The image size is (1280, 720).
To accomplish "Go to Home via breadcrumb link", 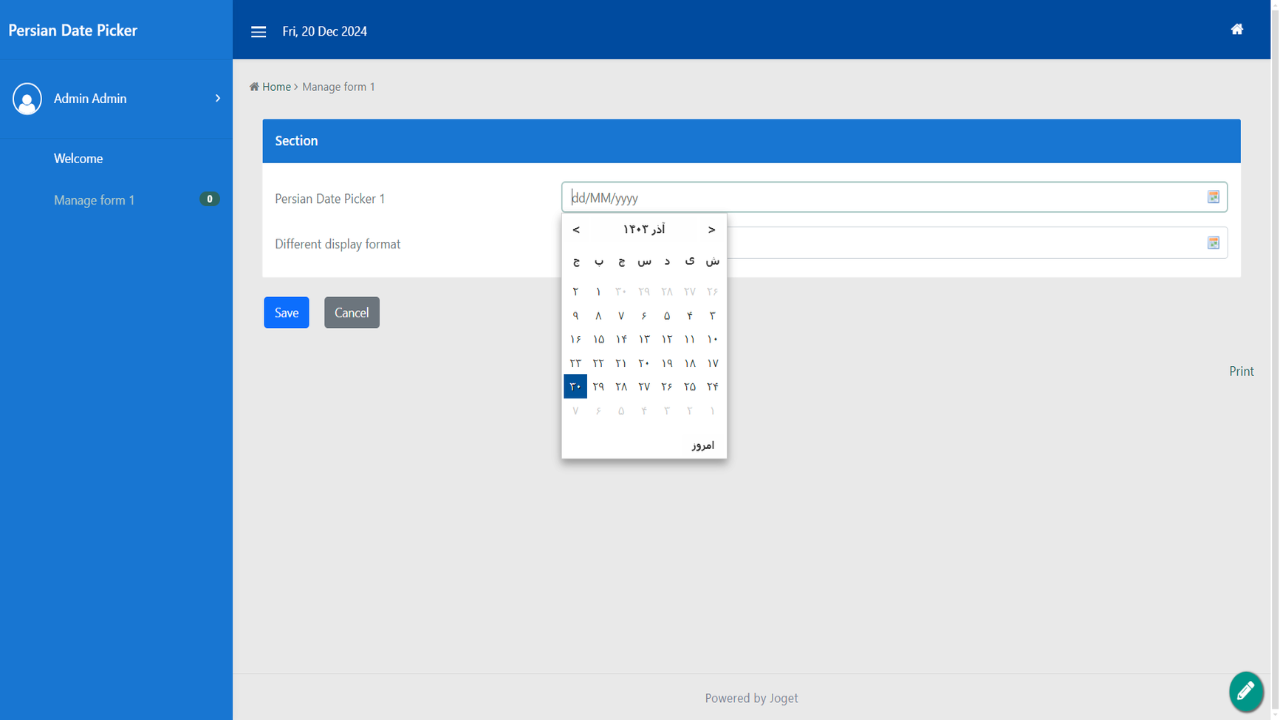I will (276, 87).
